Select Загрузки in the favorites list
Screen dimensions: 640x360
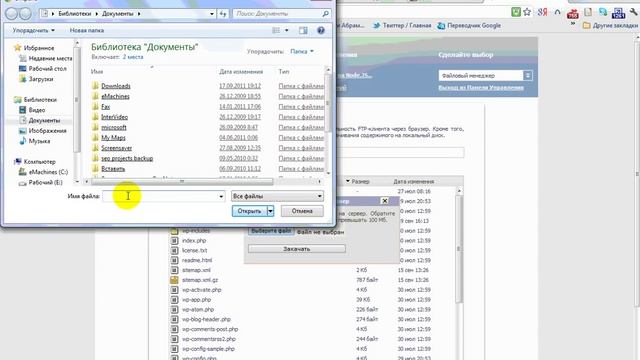click(x=36, y=79)
